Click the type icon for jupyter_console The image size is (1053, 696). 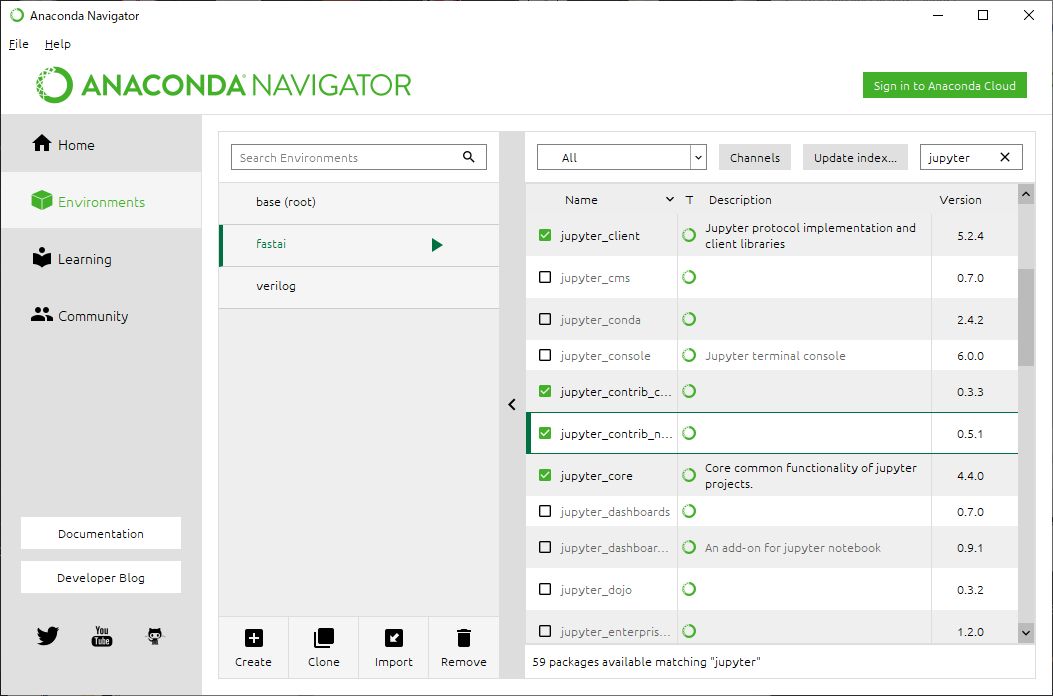click(689, 355)
